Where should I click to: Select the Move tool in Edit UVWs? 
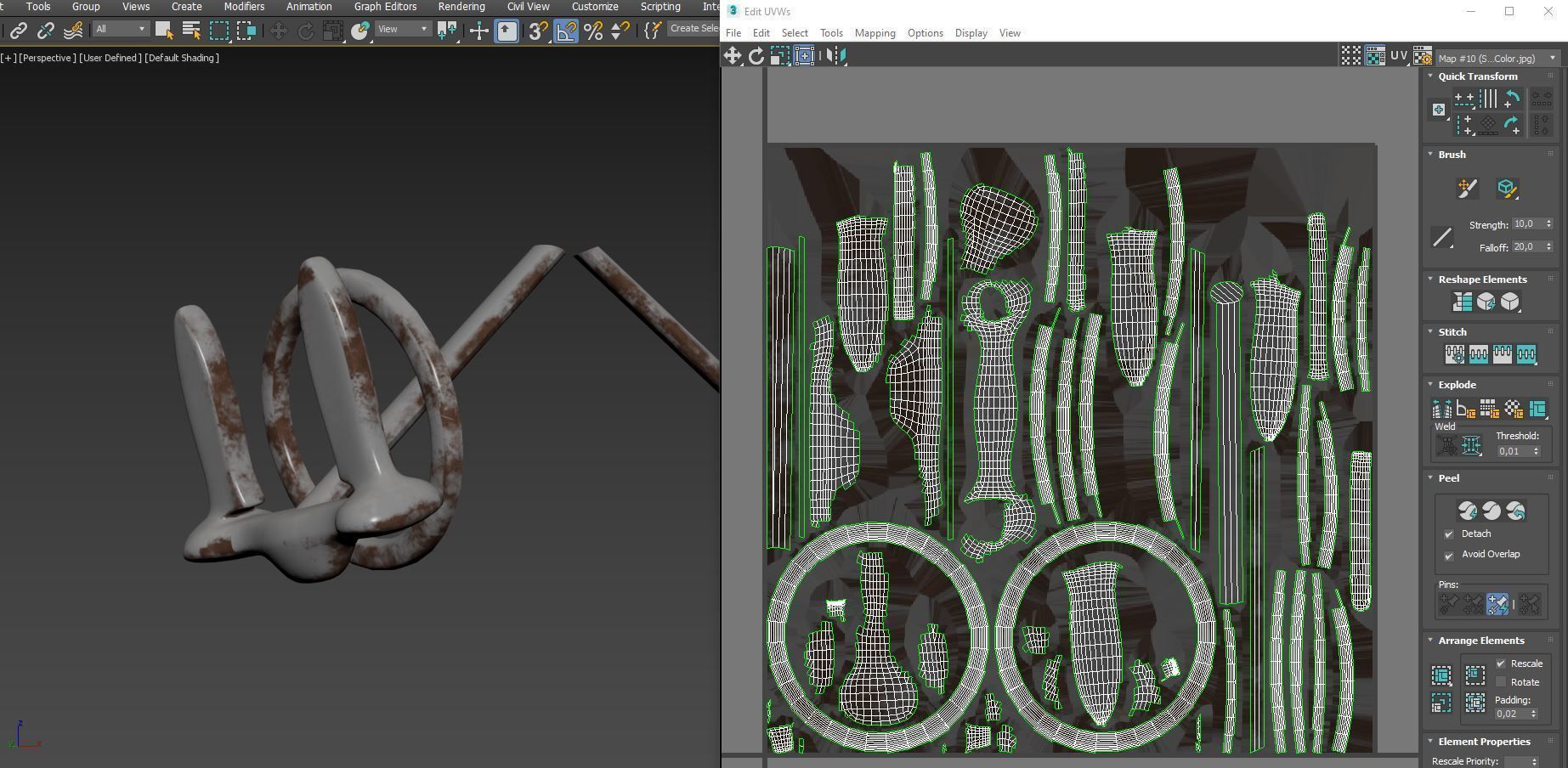[x=732, y=56]
